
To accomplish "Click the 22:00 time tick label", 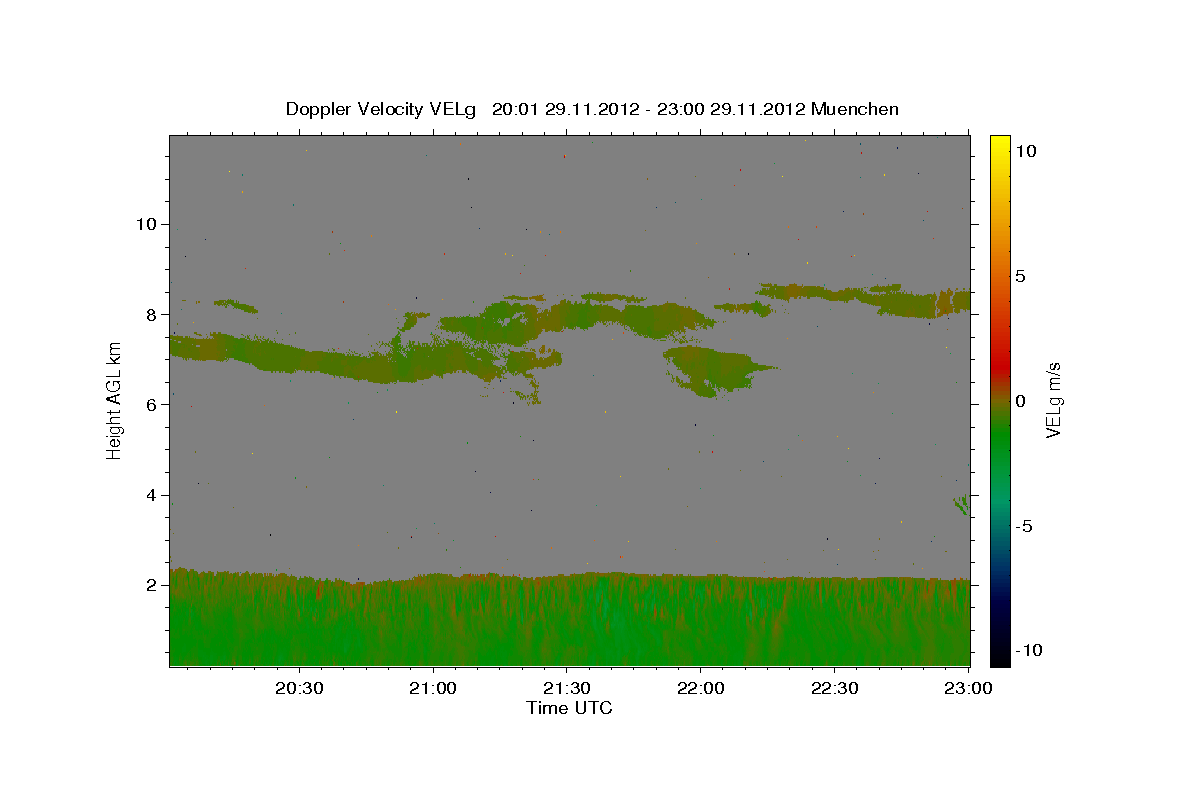I will (700, 688).
